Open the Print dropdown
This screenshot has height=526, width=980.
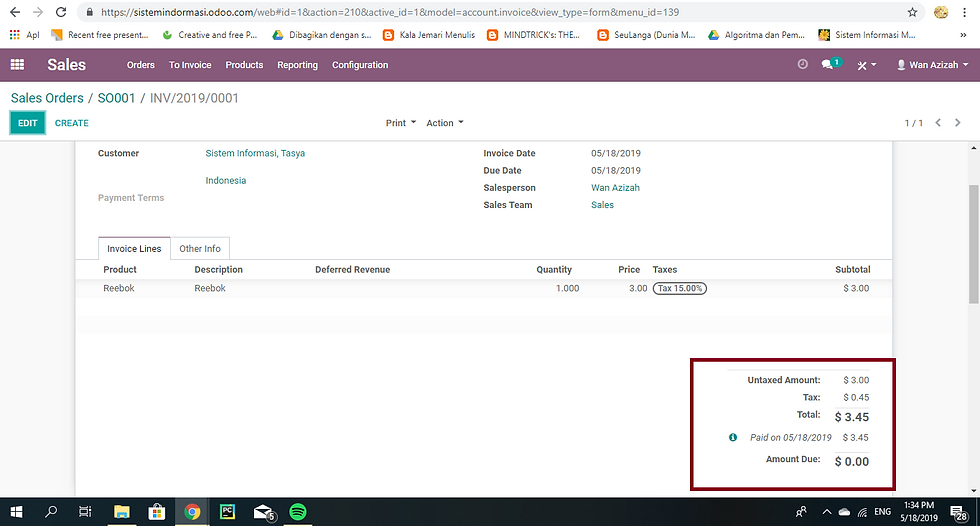coord(401,123)
